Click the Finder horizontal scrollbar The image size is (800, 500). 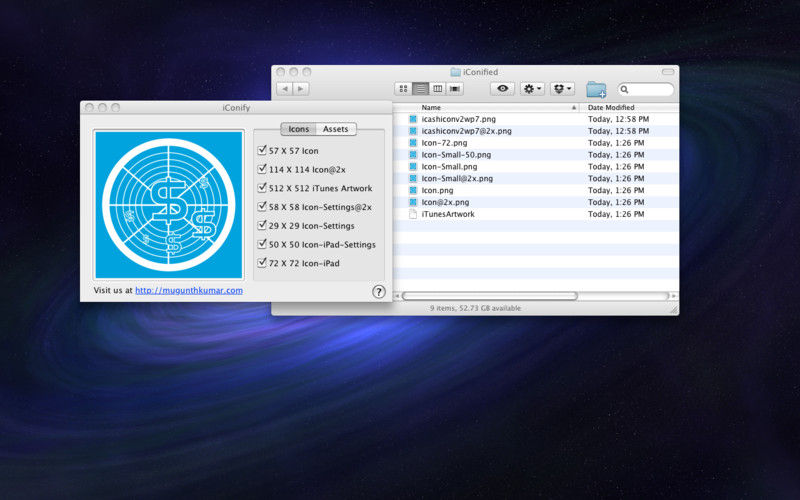pyautogui.click(x=490, y=296)
